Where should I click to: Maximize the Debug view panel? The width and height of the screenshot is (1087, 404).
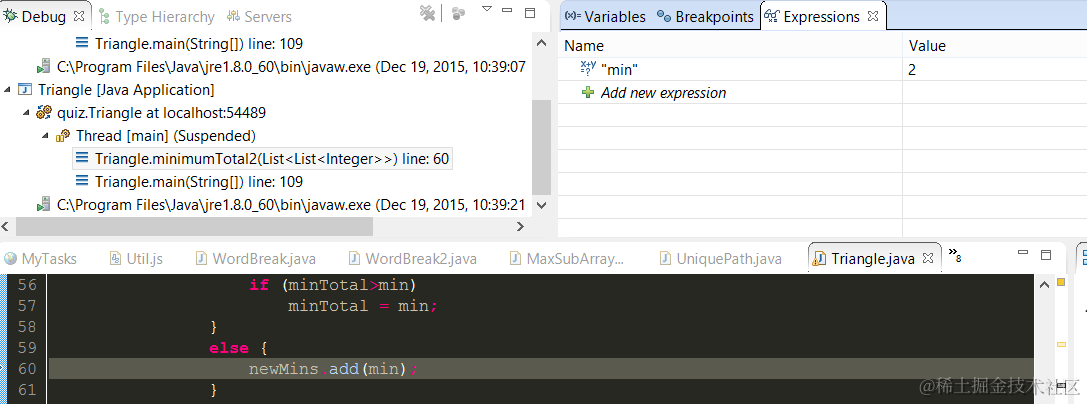[x=530, y=12]
